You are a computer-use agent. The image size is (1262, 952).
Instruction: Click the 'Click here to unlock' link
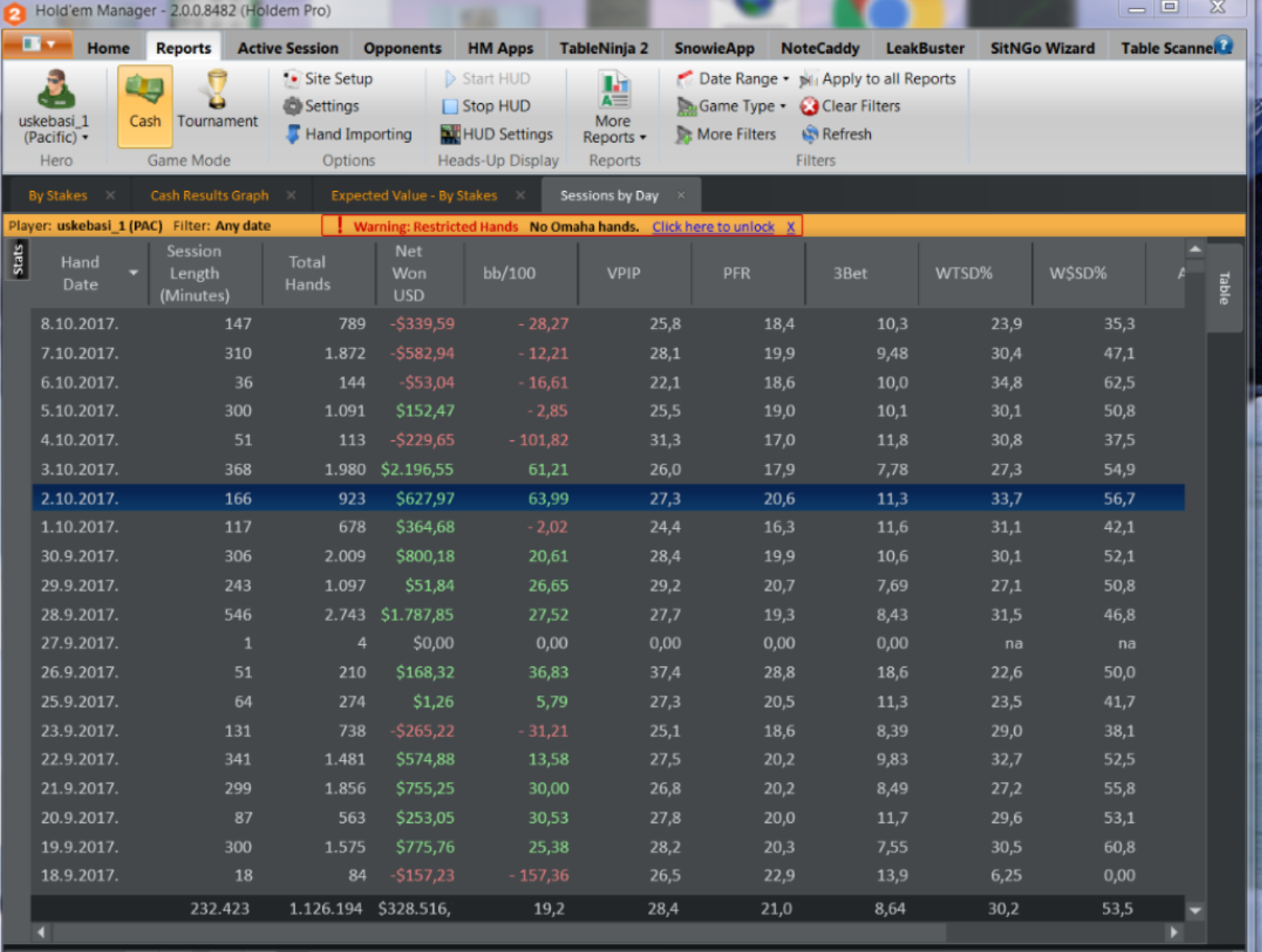(x=713, y=226)
